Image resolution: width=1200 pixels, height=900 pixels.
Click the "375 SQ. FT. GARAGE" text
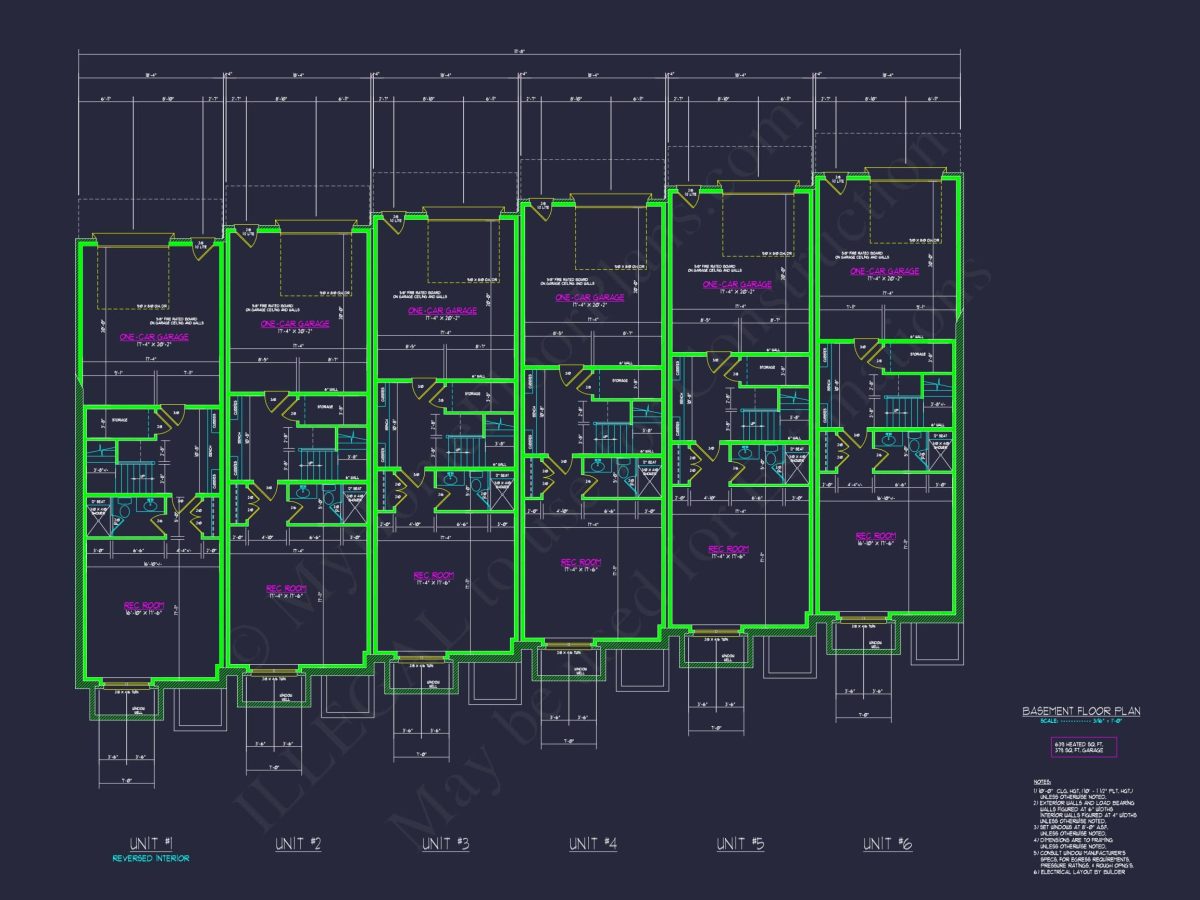coord(1079,751)
